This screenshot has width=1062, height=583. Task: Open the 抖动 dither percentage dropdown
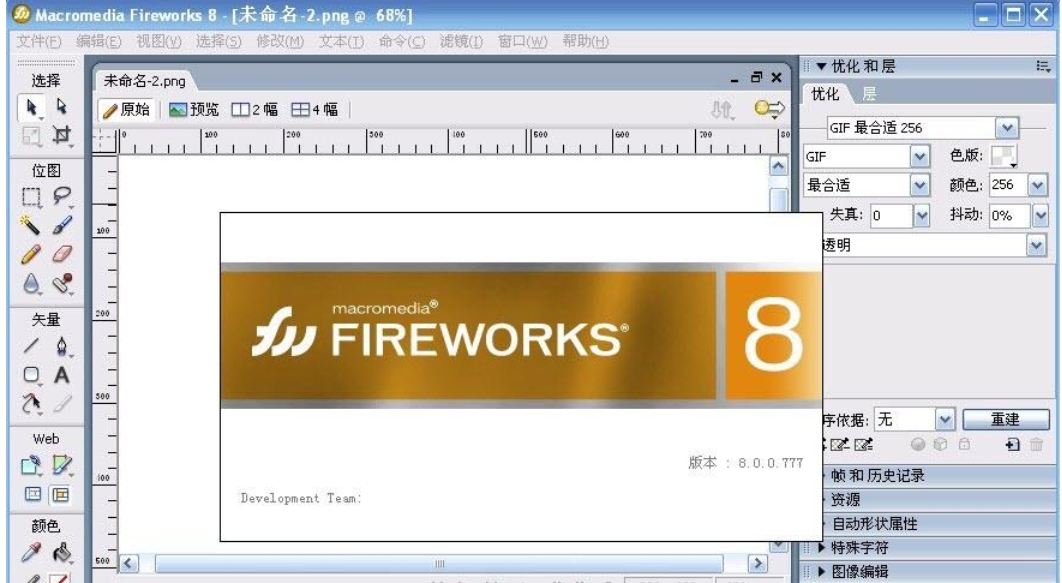[x=1040, y=215]
